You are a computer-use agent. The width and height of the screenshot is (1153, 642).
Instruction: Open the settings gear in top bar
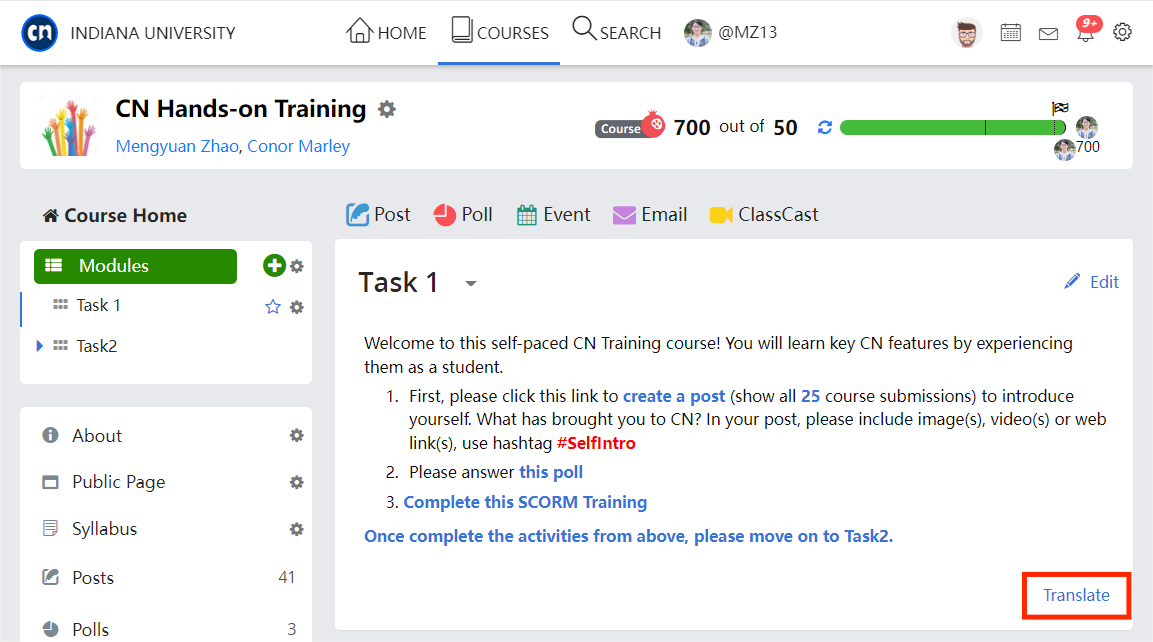(x=1122, y=32)
